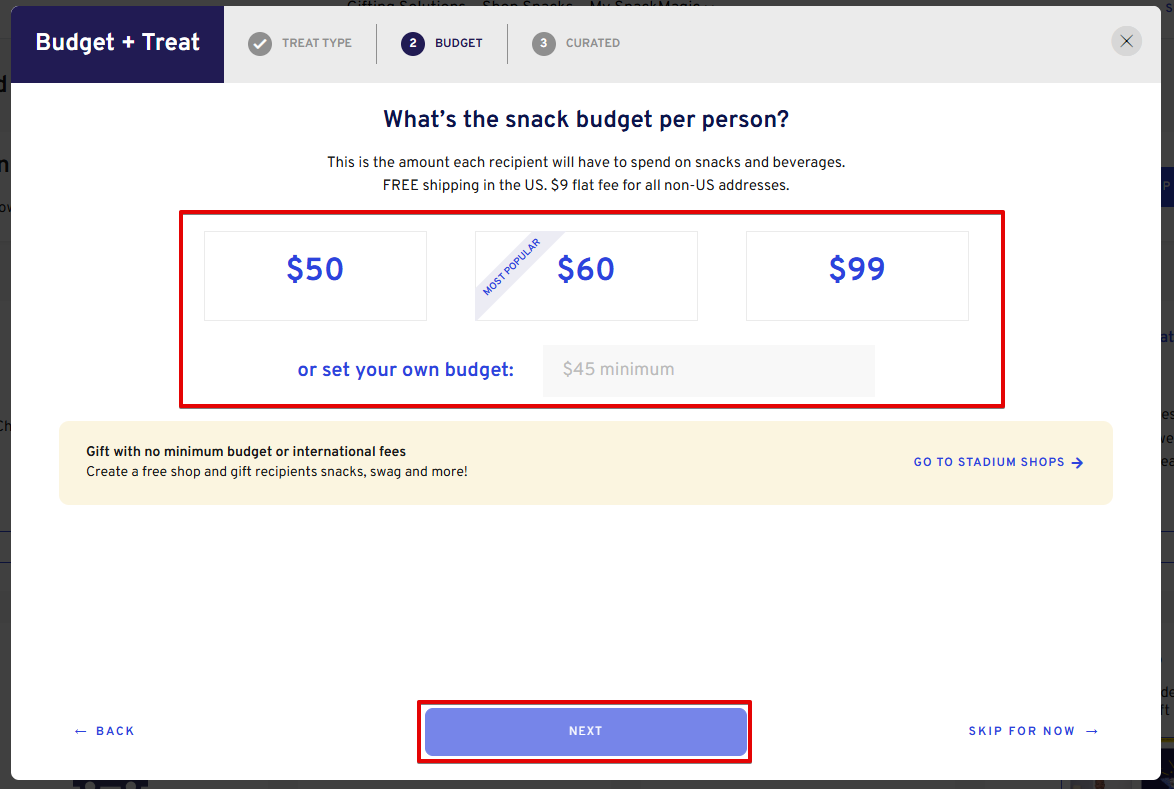The image size is (1174, 789).
Task: Pick the $99 budget per person
Action: 857,275
